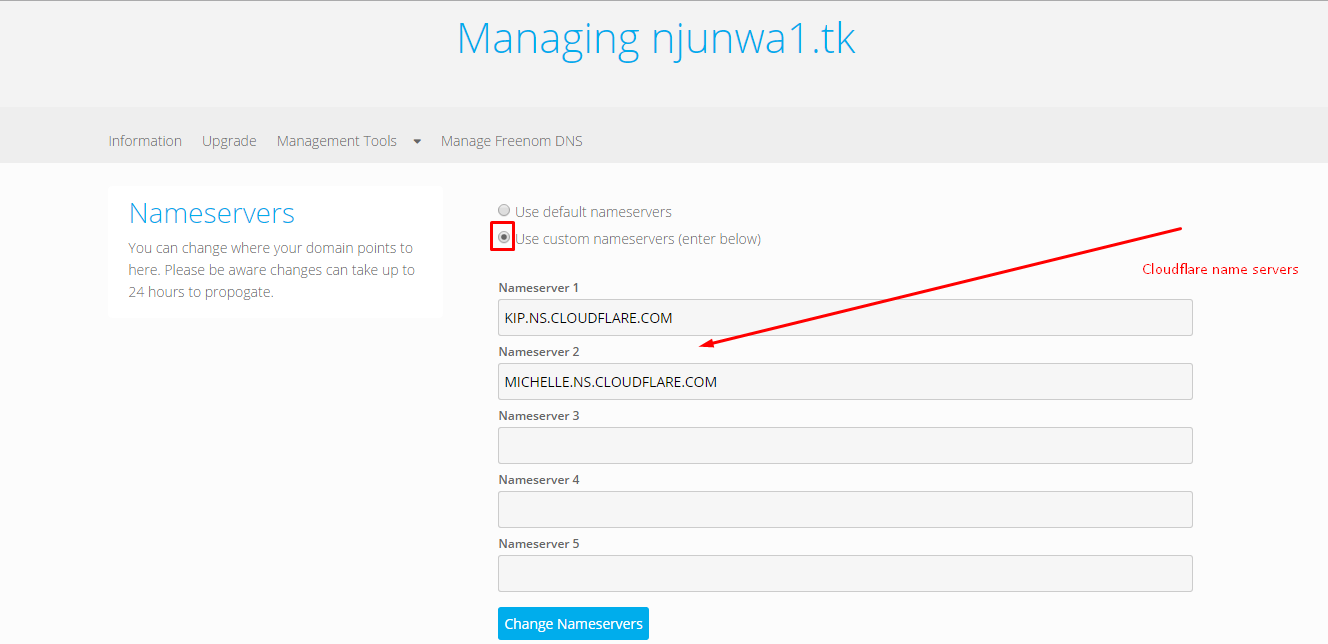Go to the Upgrade page
Screen dimensions: 1328x644
[229, 141]
